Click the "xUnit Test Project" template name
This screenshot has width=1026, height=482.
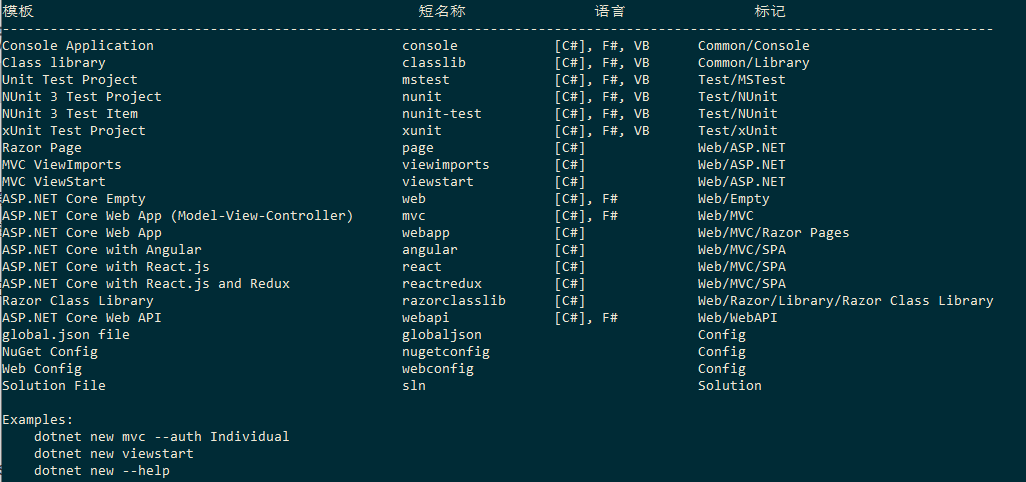tap(74, 130)
